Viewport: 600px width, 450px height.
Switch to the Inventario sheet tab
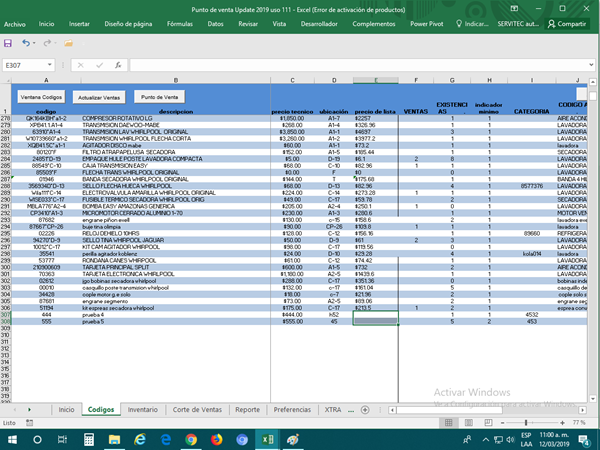(142, 410)
